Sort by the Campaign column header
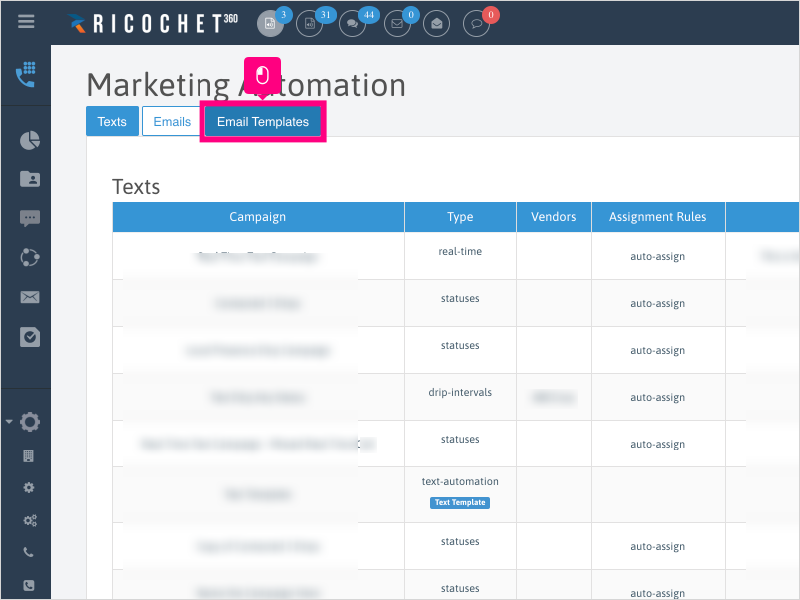Viewport: 800px width, 600px height. point(258,217)
